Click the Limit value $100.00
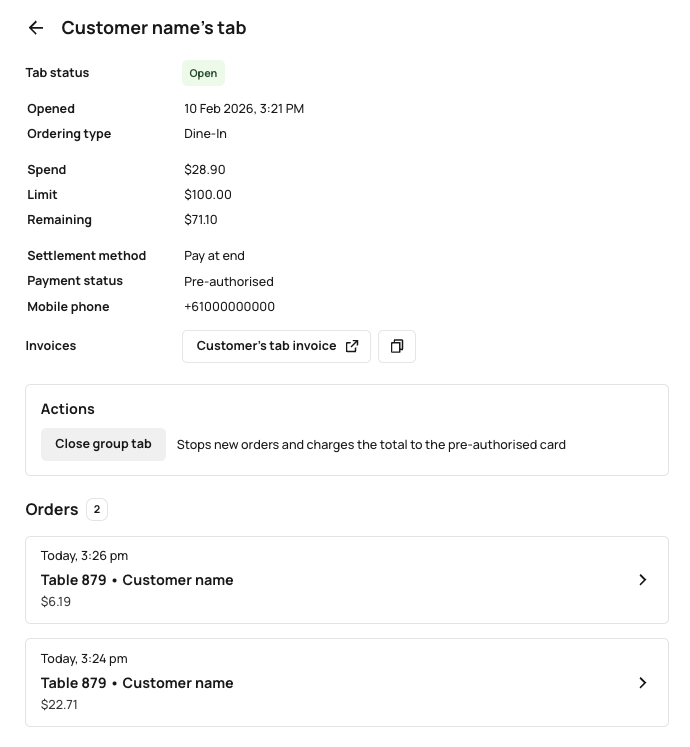The width and height of the screenshot is (690, 747). click(x=208, y=195)
